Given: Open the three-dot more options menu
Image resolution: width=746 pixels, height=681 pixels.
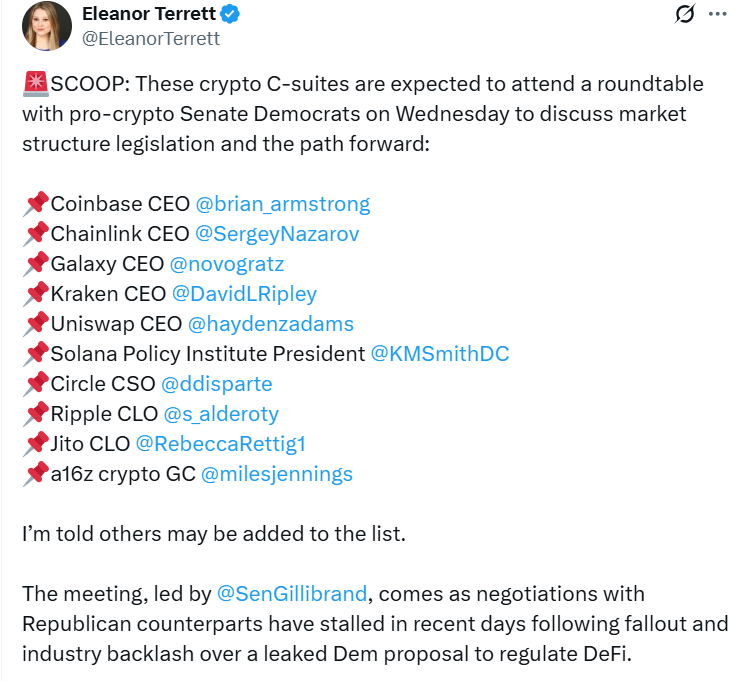Looking at the screenshot, I should (718, 15).
